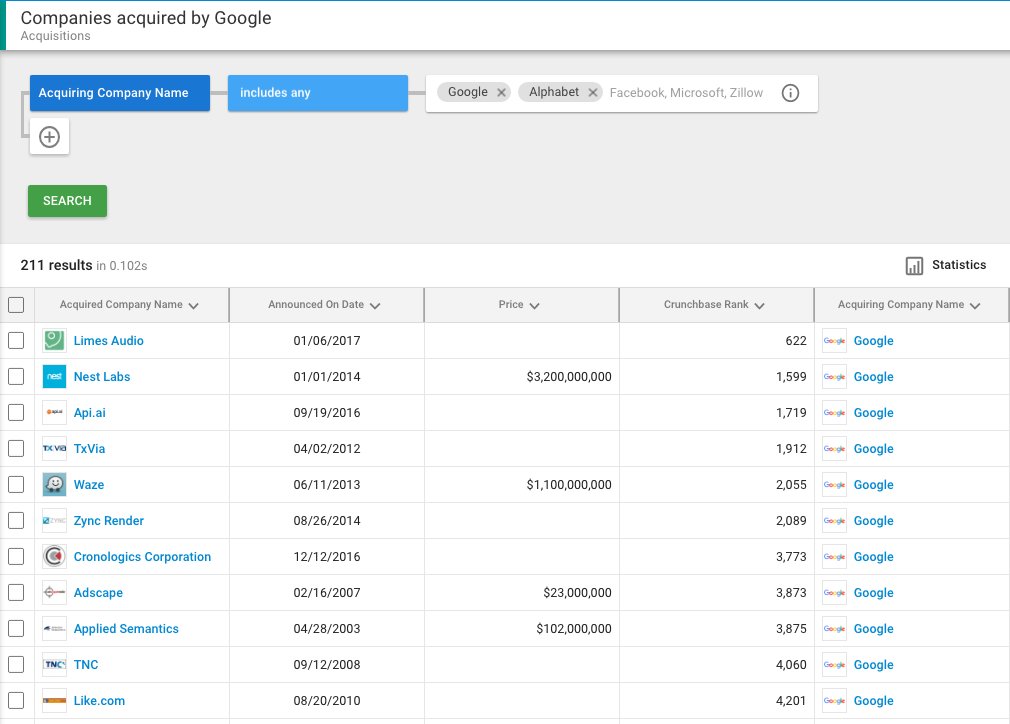Check the Applied Semantics row checkbox
1010x724 pixels.
click(x=16, y=629)
